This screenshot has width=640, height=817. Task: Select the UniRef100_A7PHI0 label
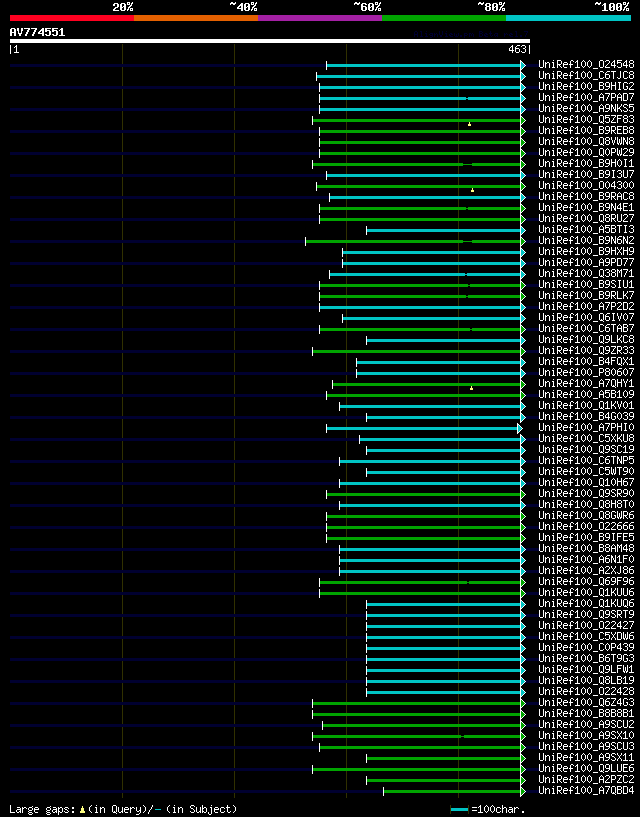(x=586, y=427)
